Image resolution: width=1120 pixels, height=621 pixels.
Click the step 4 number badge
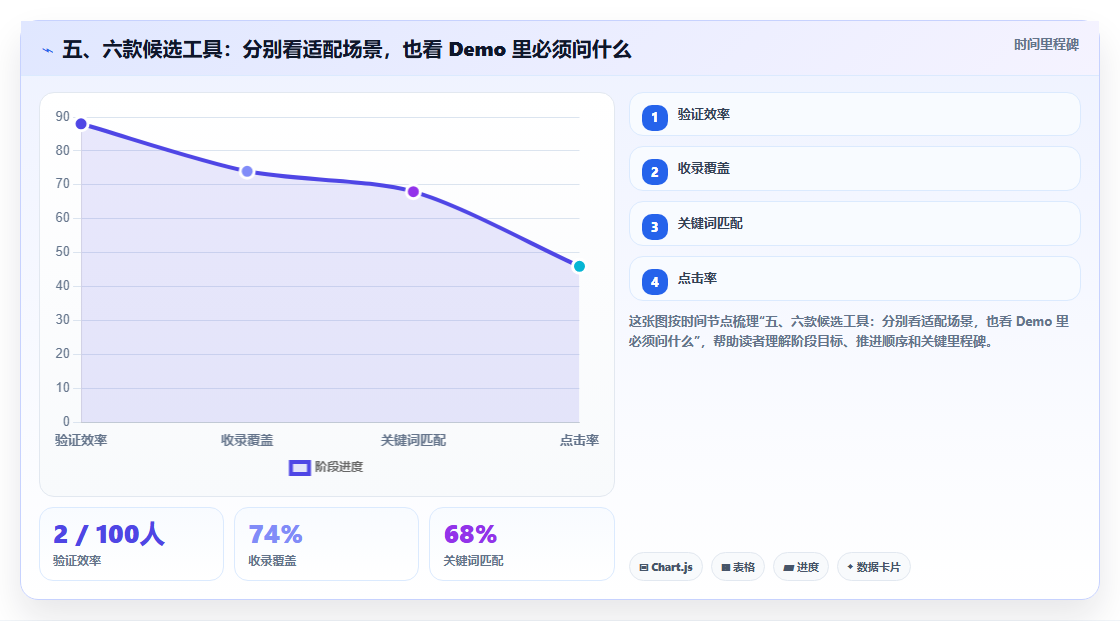pos(654,282)
